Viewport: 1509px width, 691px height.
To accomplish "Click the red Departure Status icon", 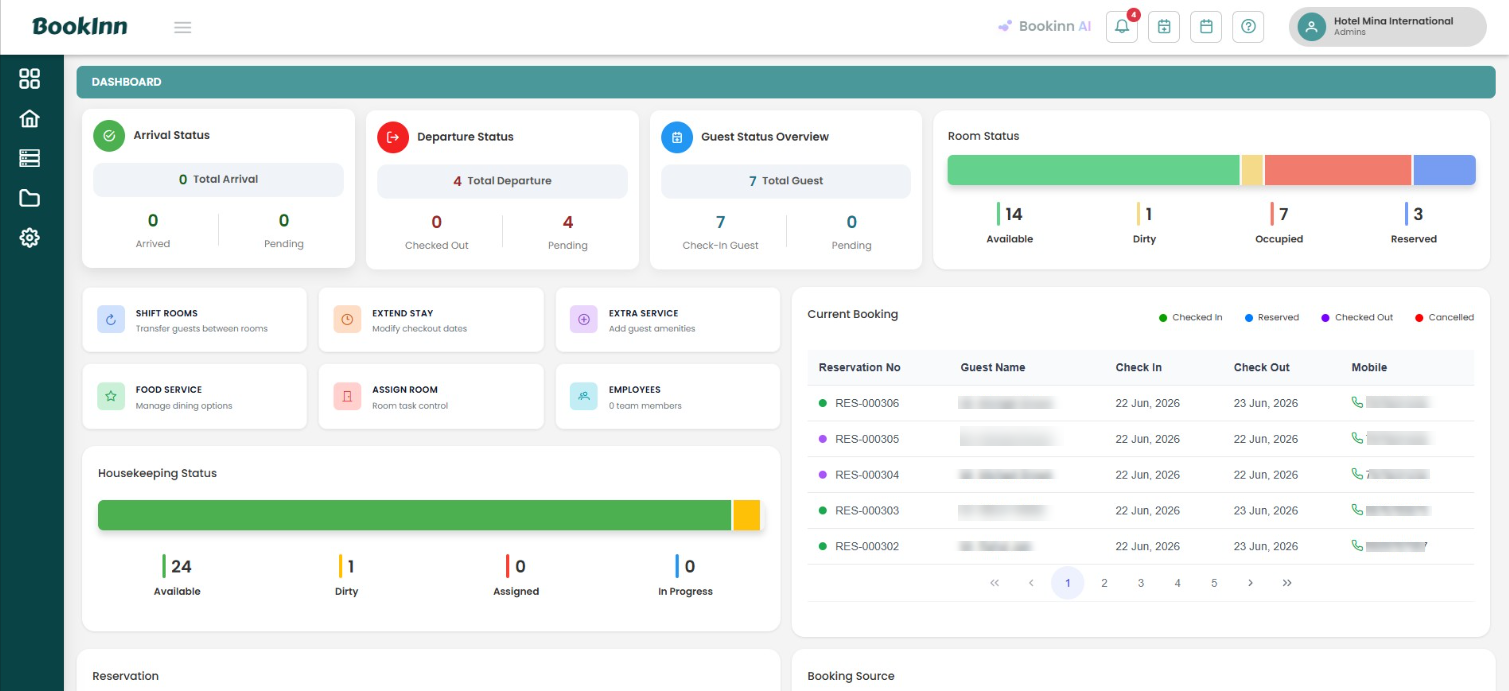I will pyautogui.click(x=393, y=137).
